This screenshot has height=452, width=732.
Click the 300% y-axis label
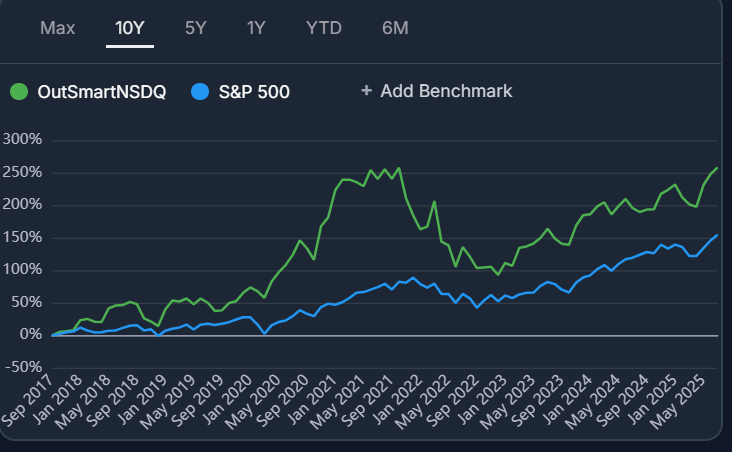[22, 139]
